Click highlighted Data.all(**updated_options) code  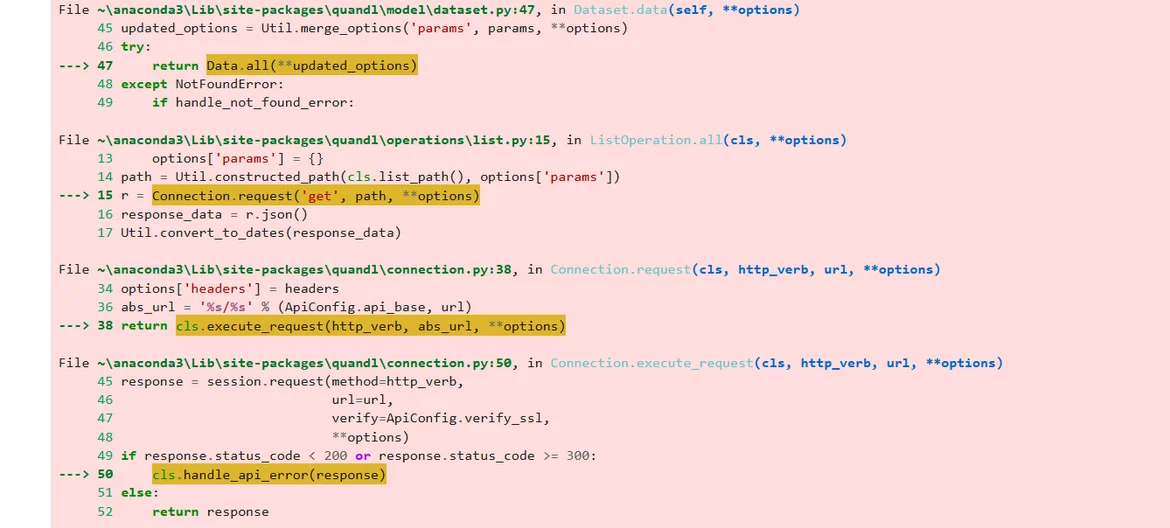[x=312, y=66]
